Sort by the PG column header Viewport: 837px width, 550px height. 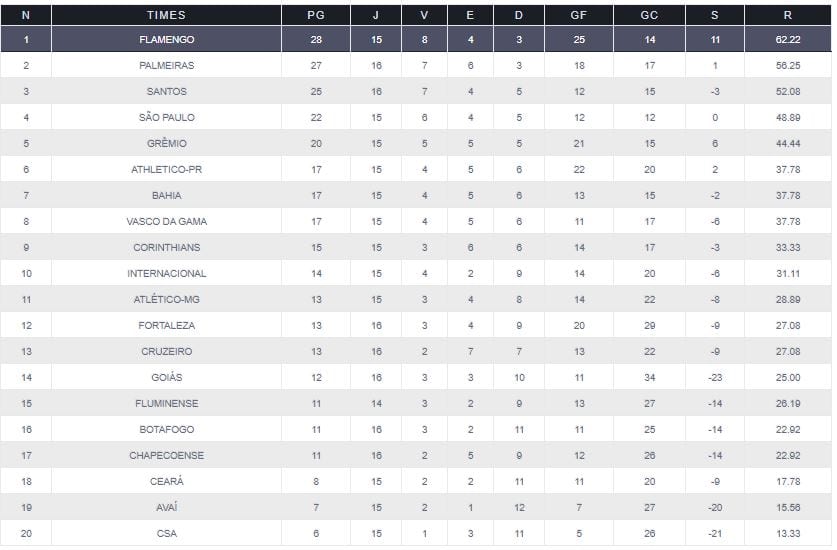tap(316, 15)
